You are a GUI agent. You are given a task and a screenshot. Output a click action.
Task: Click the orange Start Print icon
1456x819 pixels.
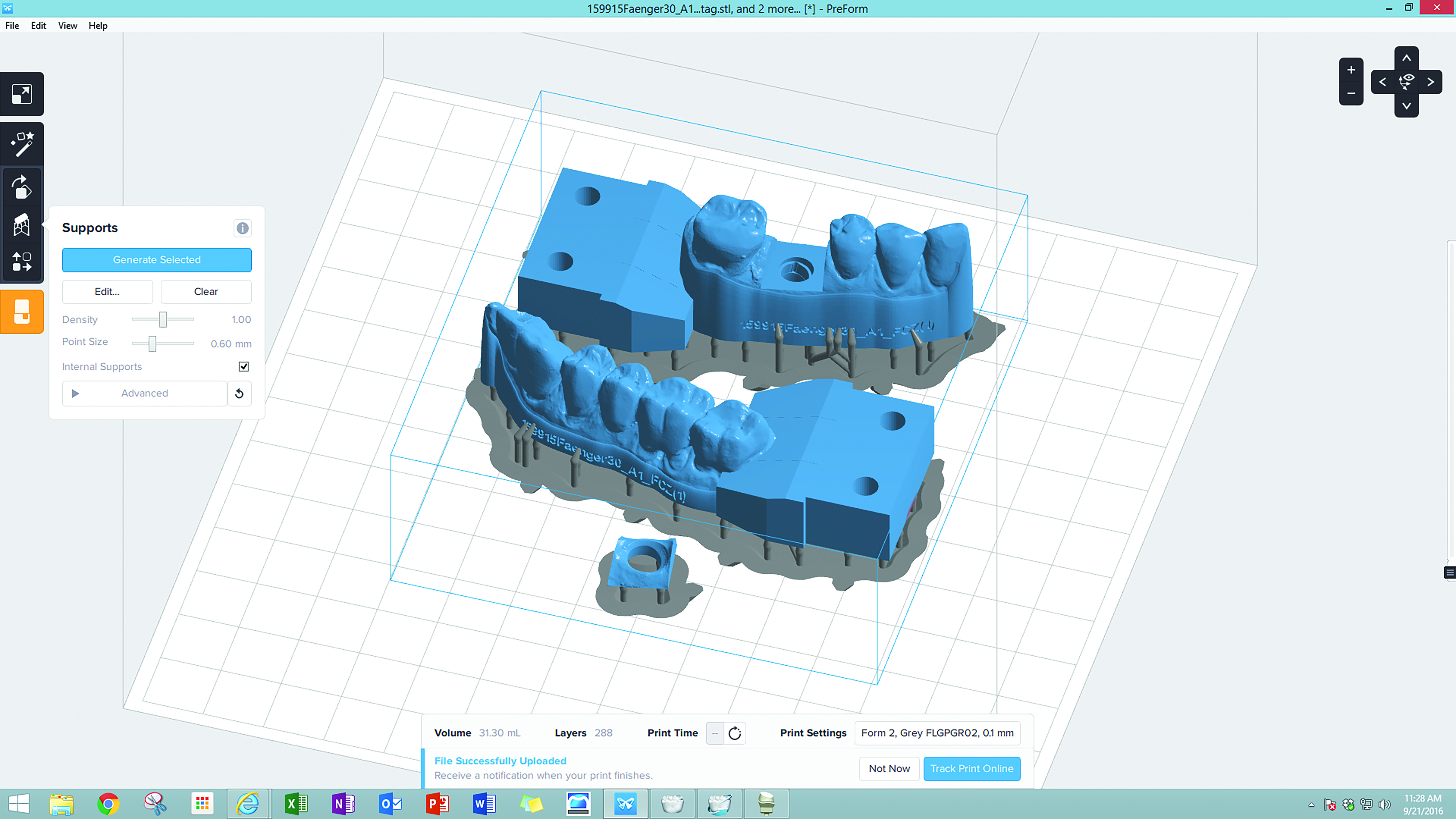(x=22, y=311)
